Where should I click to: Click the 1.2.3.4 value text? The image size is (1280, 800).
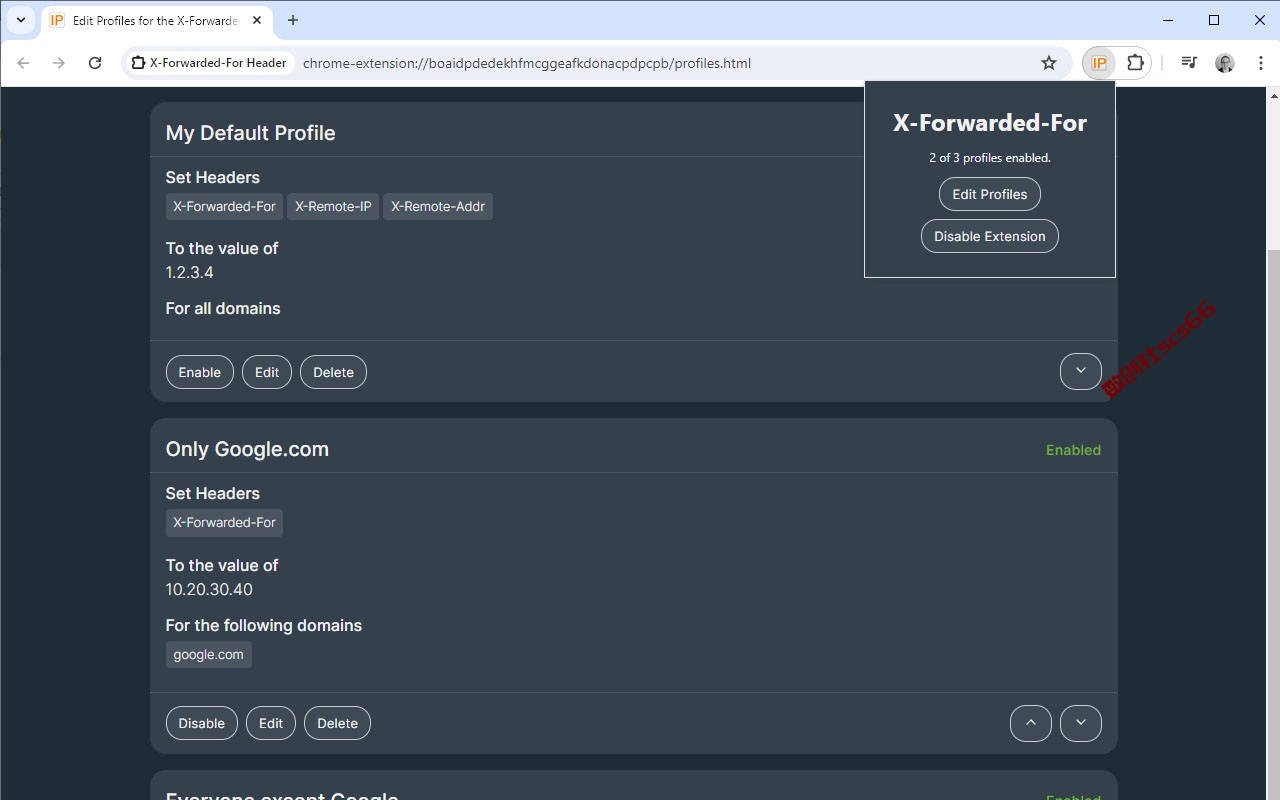click(x=190, y=272)
